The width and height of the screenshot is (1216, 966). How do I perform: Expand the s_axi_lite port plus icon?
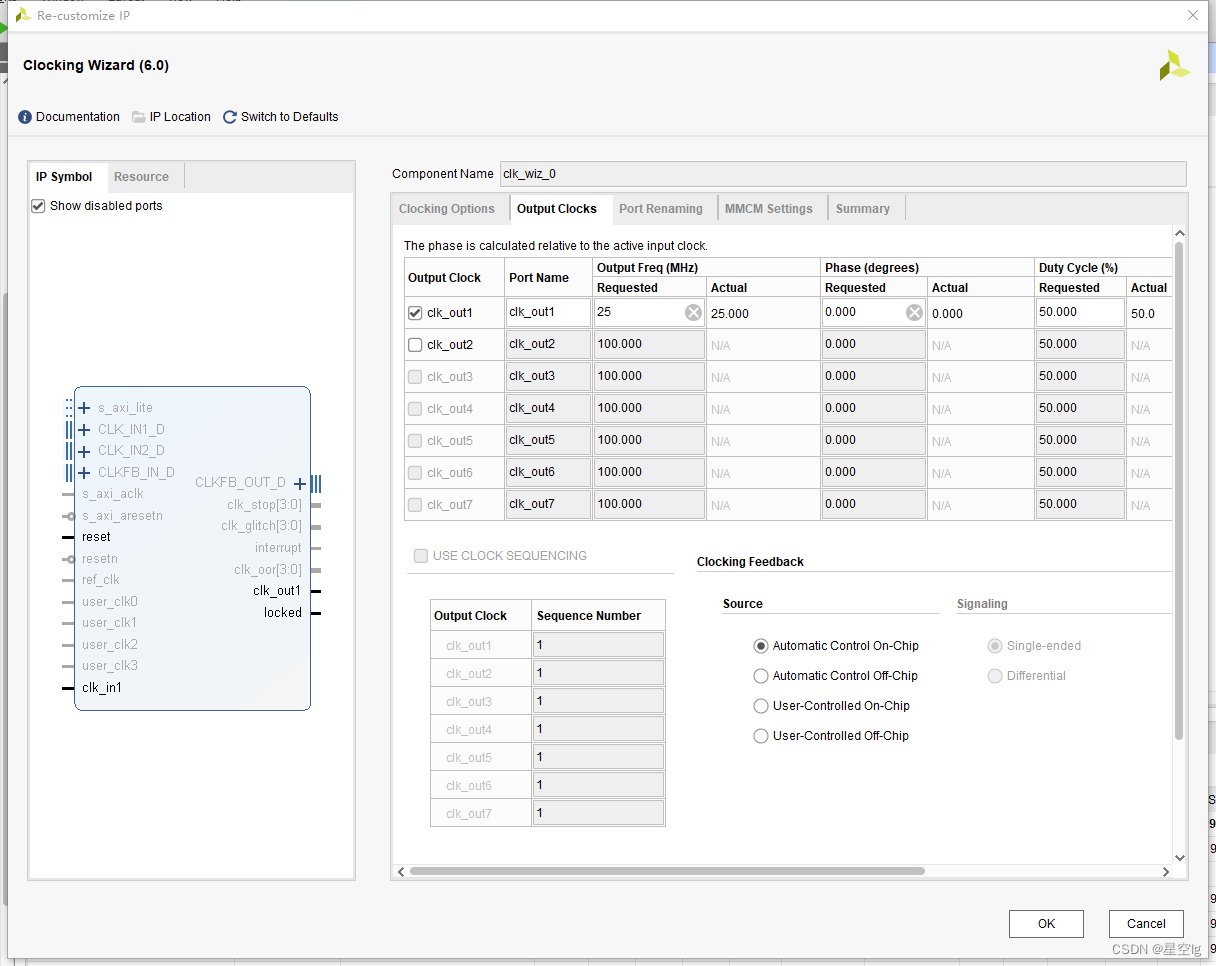pyautogui.click(x=84, y=408)
